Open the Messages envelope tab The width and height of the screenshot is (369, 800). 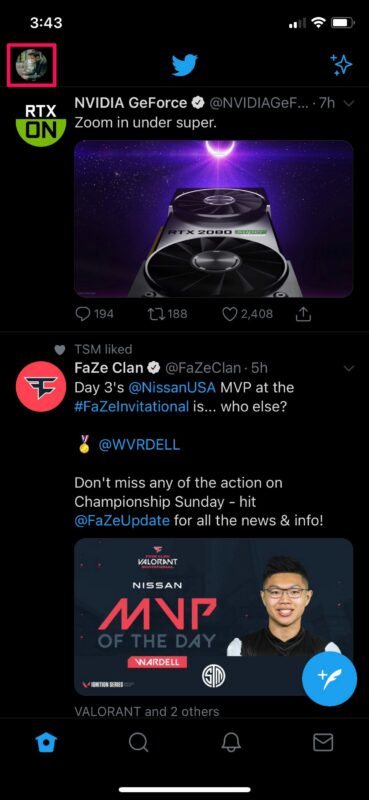pyautogui.click(x=323, y=742)
